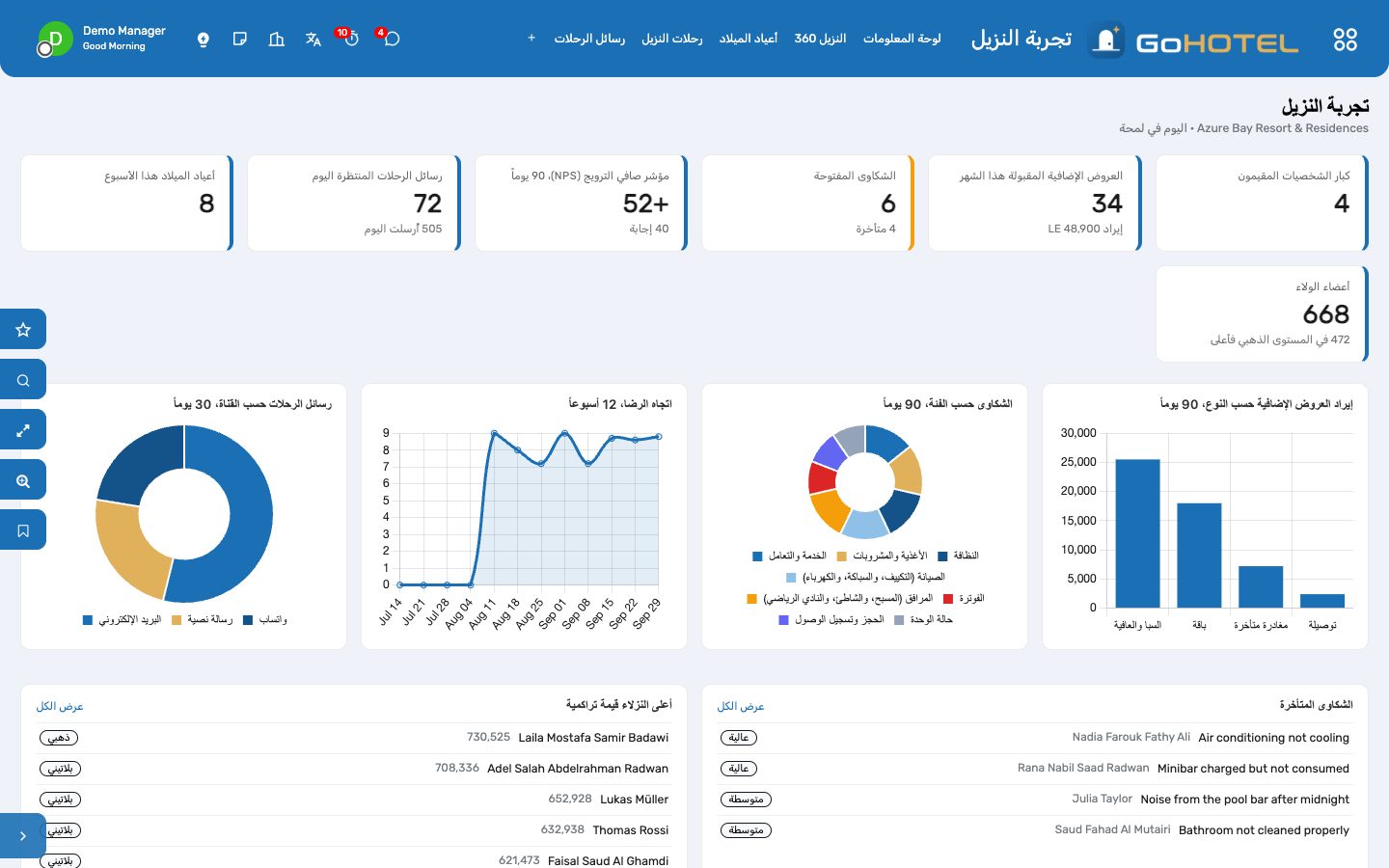Open the لوحة المعلومات tab
1389x868 pixels.
coord(902,39)
